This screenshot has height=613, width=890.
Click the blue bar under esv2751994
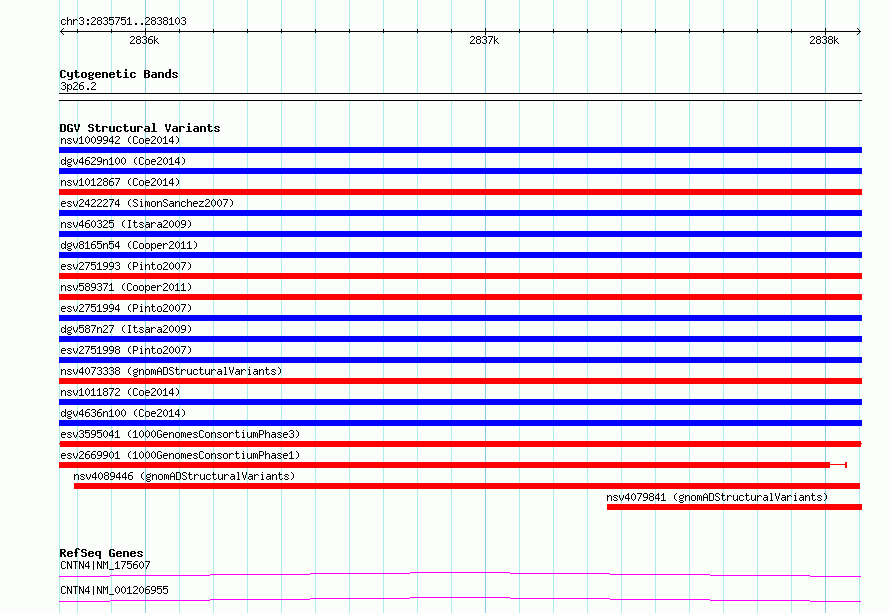(460, 318)
